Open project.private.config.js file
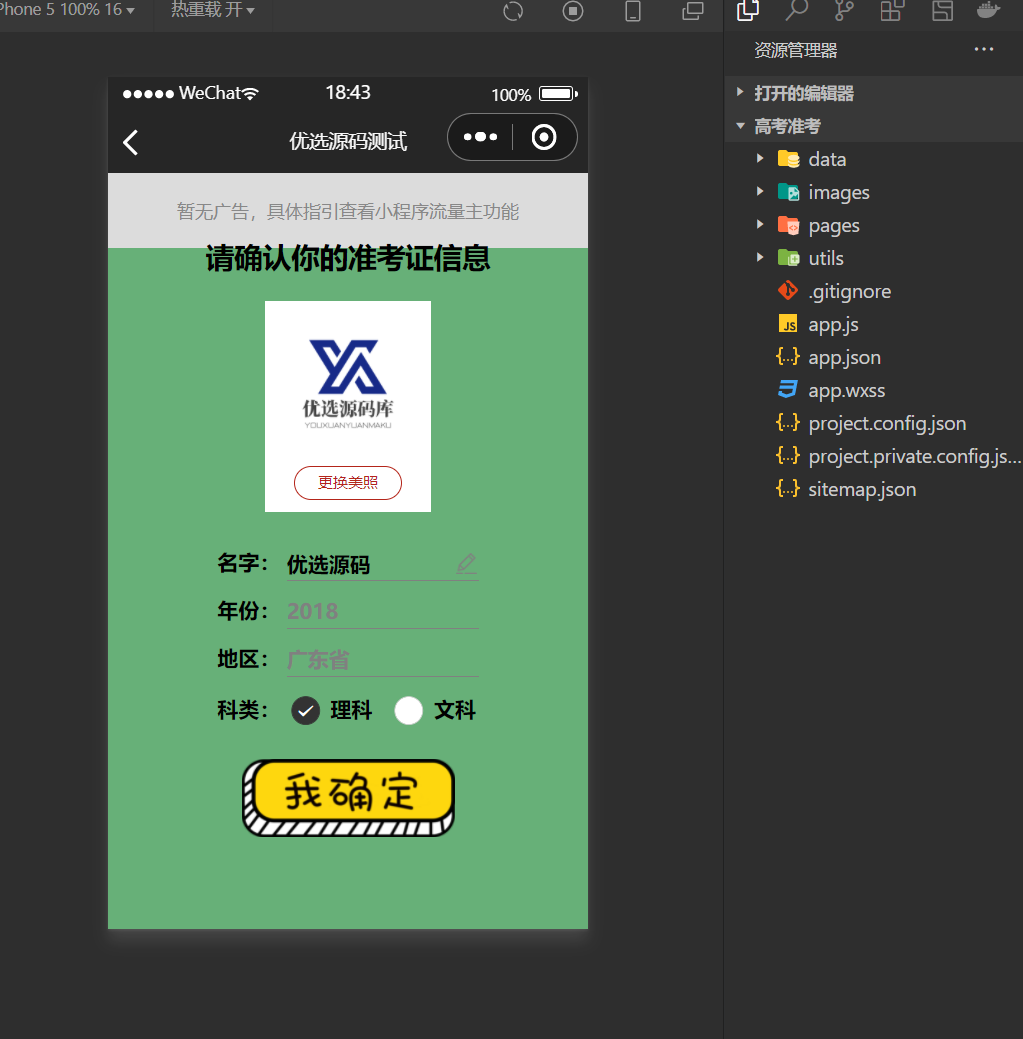Viewport: 1023px width, 1039px height. 914,457
